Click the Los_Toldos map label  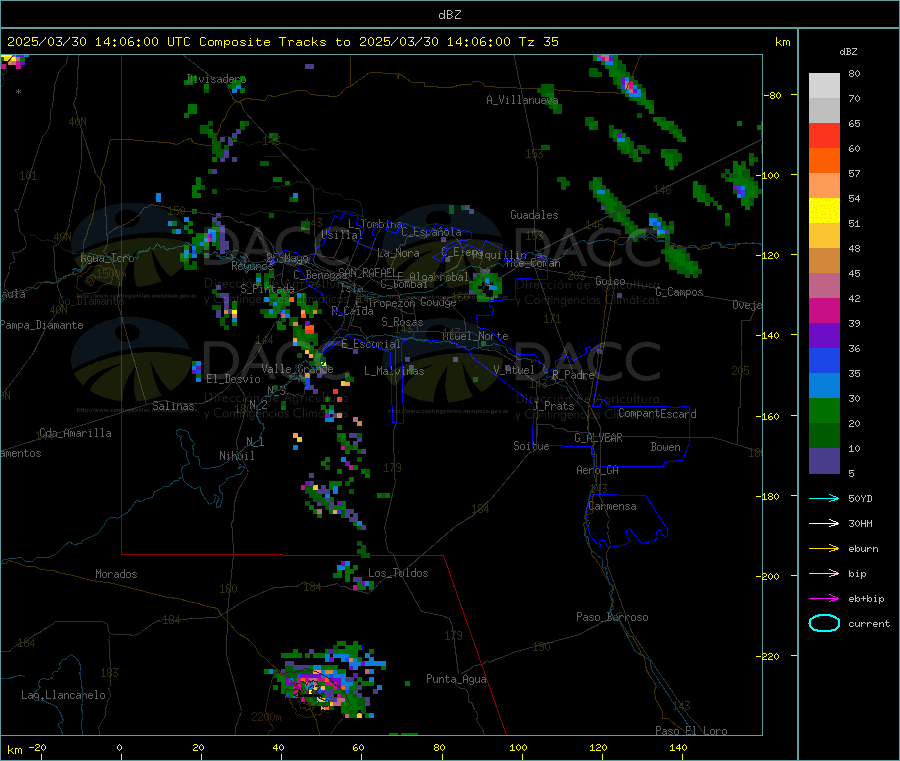pos(398,573)
